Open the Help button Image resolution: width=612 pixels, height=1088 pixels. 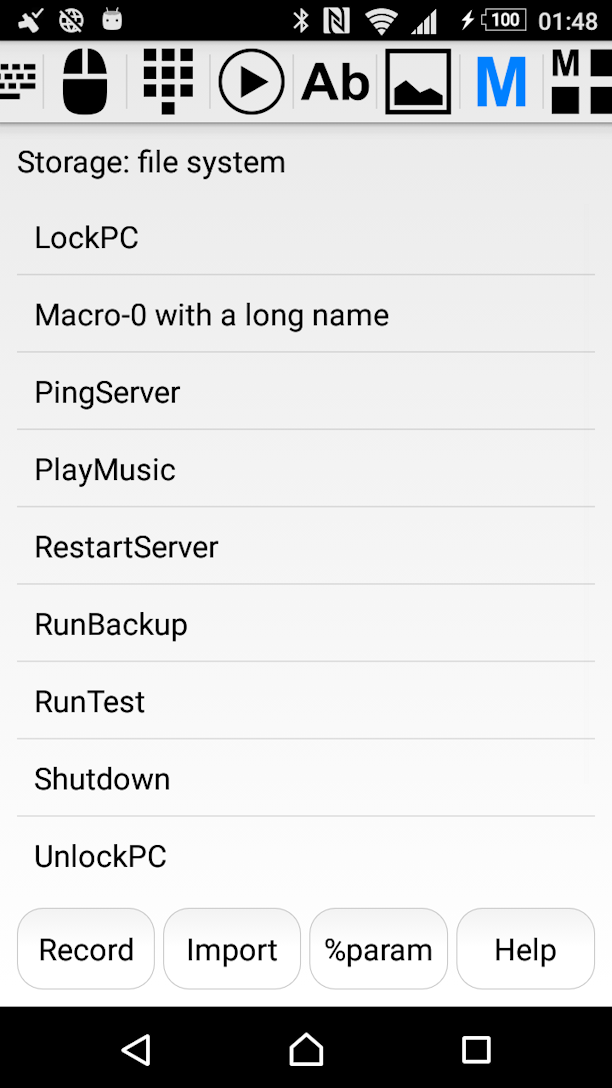click(525, 949)
